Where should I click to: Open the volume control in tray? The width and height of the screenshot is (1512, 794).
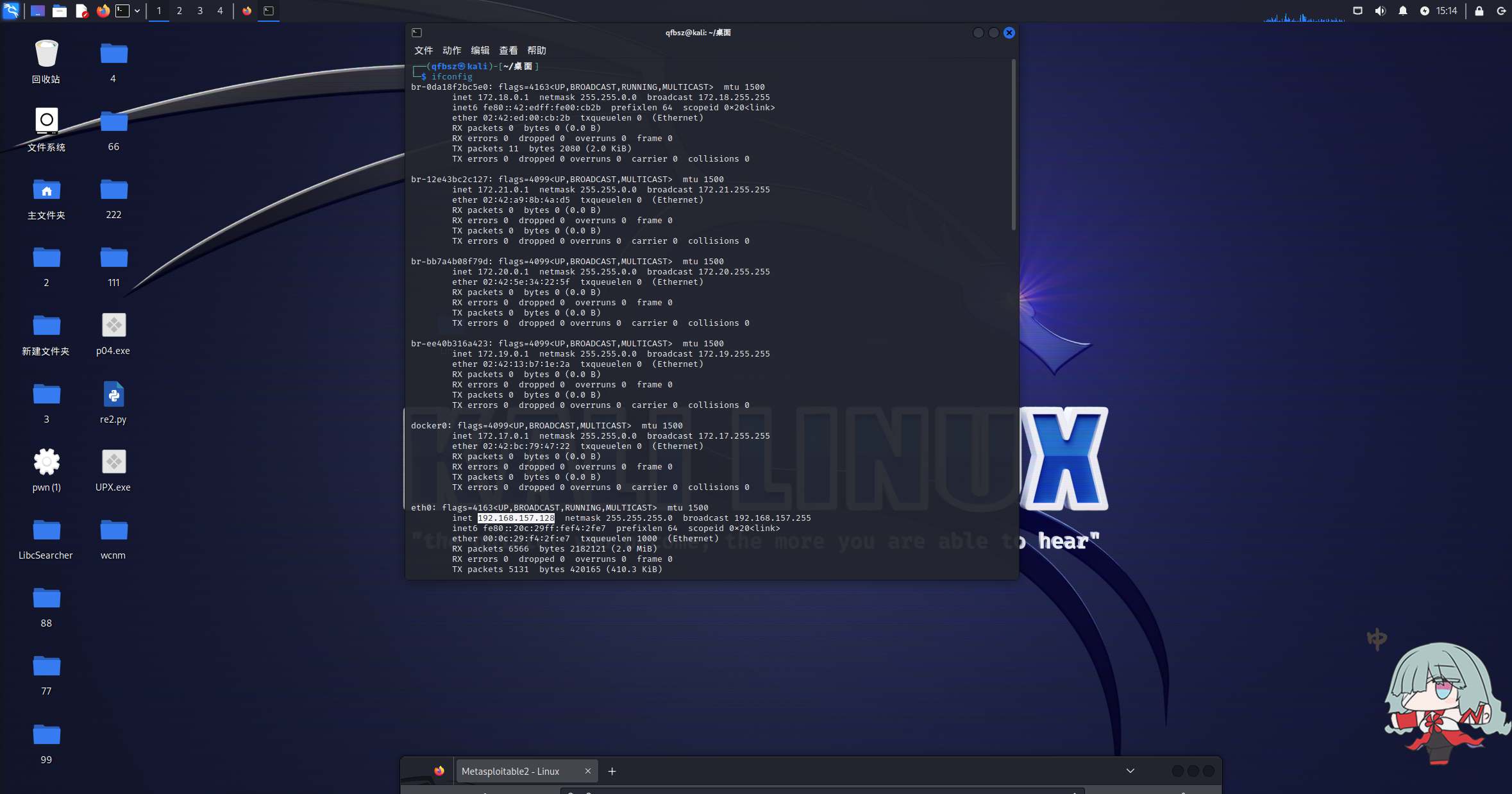(1381, 11)
